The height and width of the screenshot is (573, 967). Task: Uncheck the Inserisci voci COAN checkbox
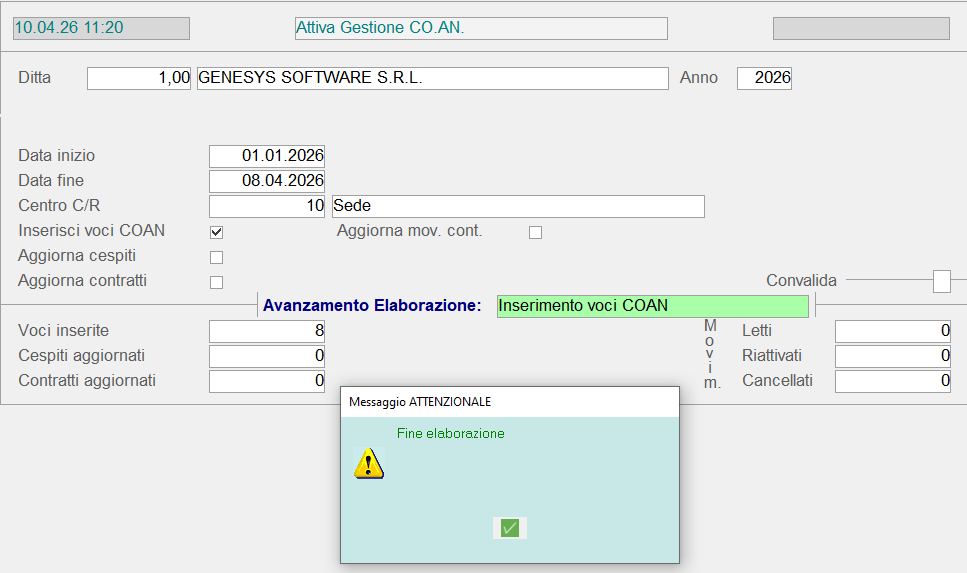[x=216, y=232]
